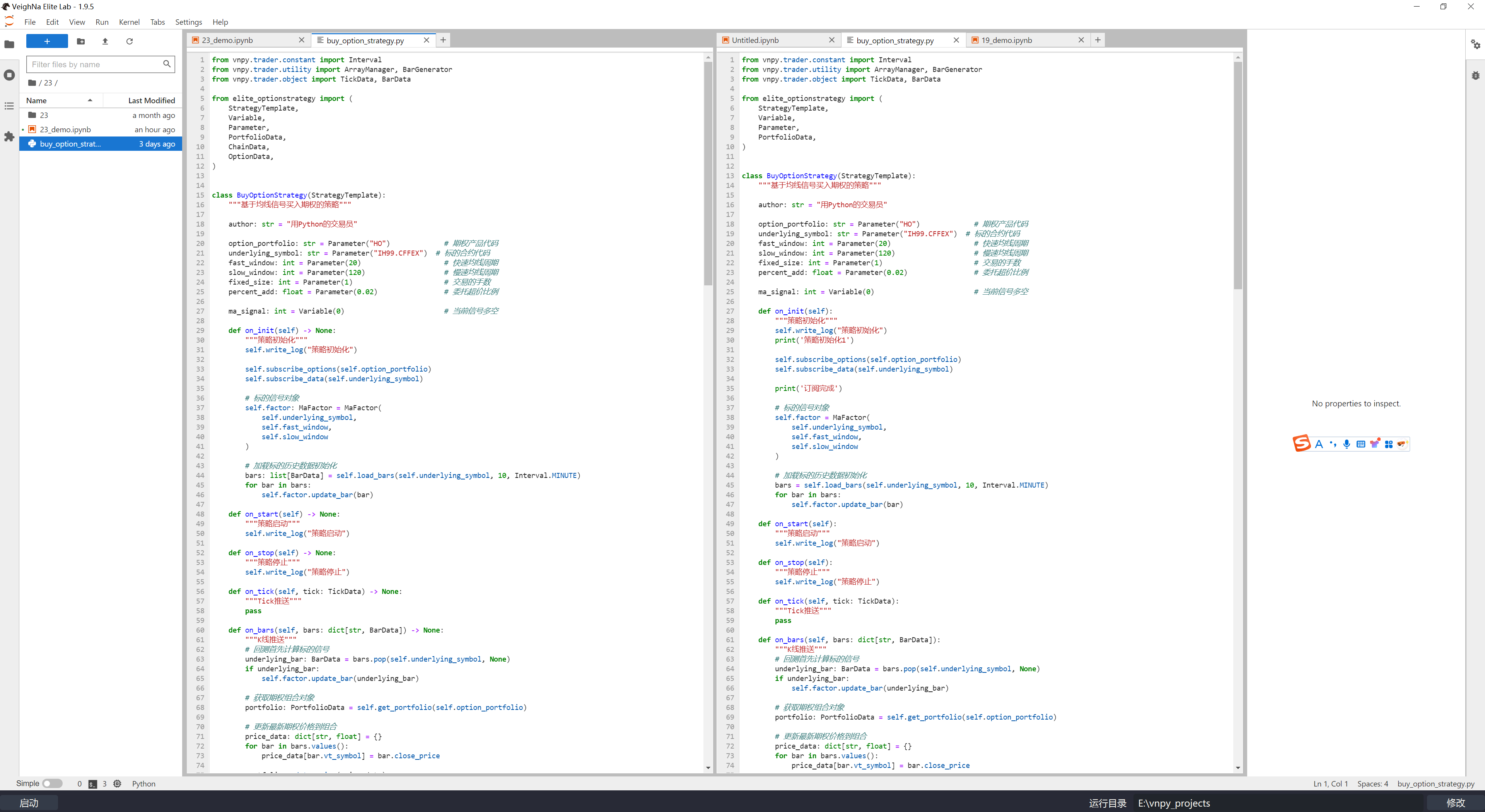Add new tab in right panel
1485x812 pixels.
[1098, 40]
